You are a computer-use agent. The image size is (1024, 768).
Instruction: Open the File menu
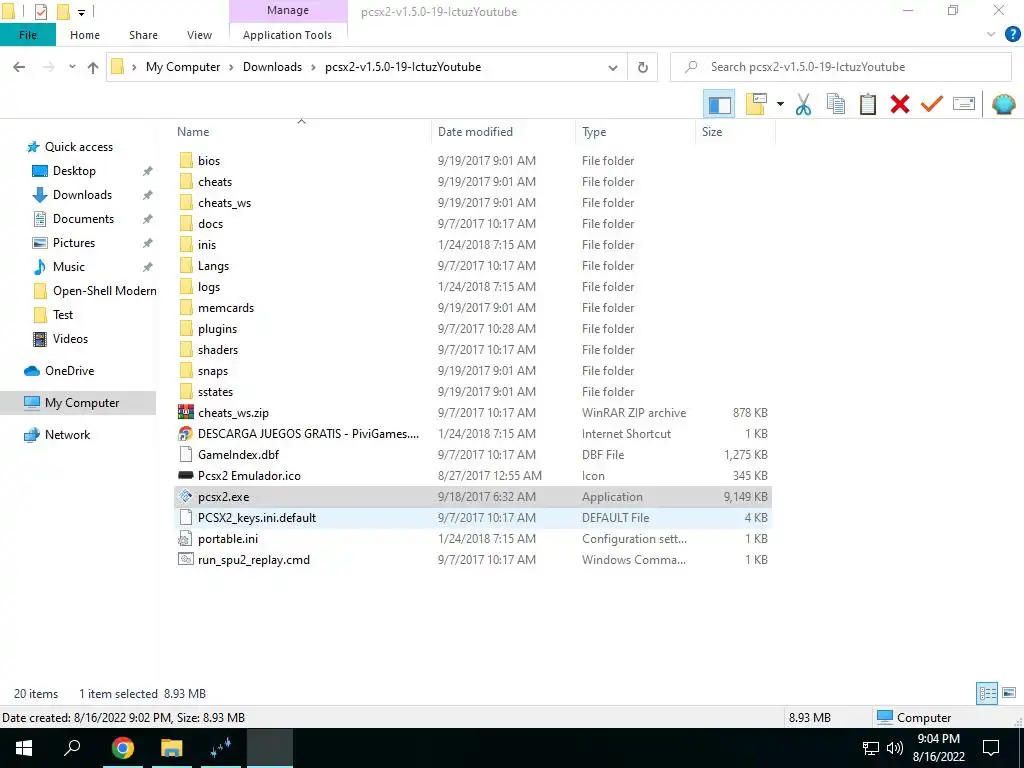tap(27, 35)
